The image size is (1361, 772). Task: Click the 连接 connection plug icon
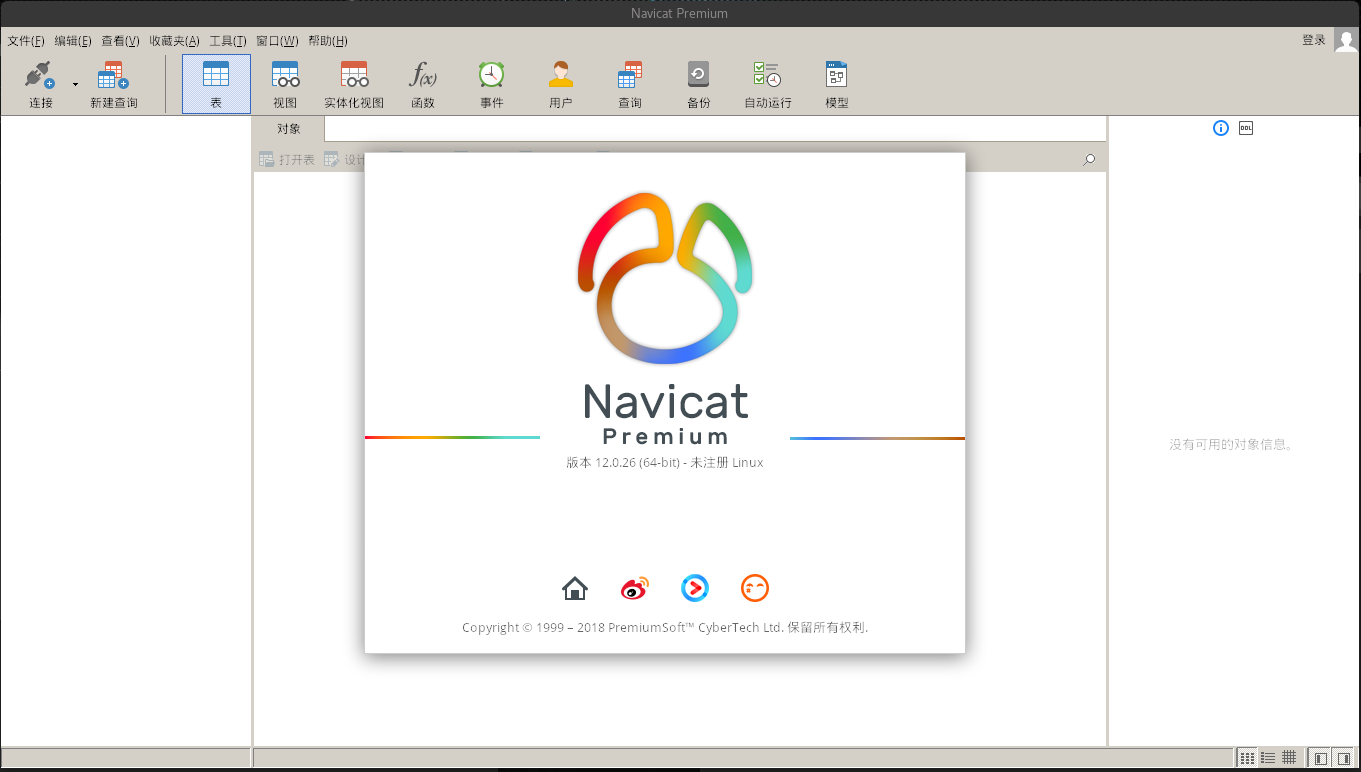40,76
